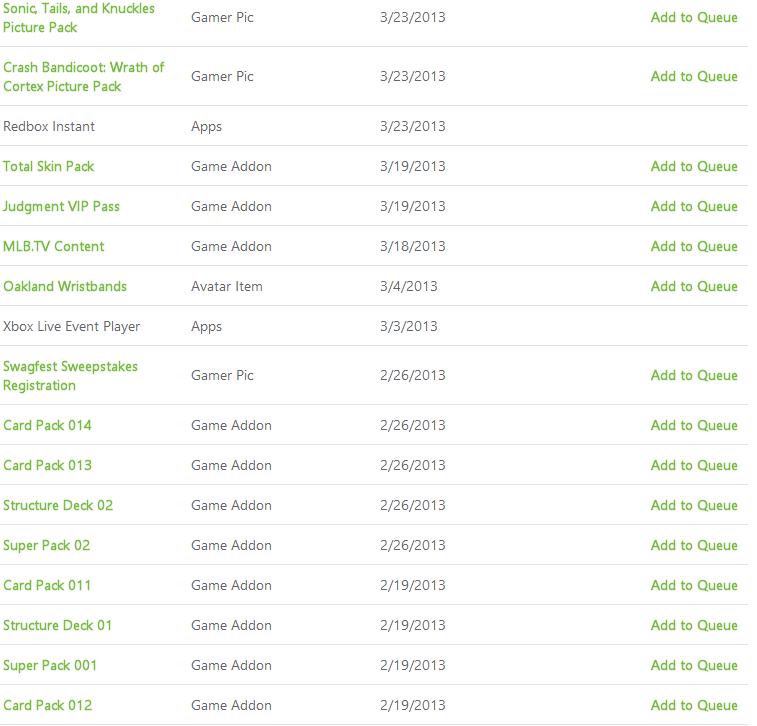Open the Super Pack 02 link
This screenshot has height=726, width=757.
pyautogui.click(x=46, y=546)
